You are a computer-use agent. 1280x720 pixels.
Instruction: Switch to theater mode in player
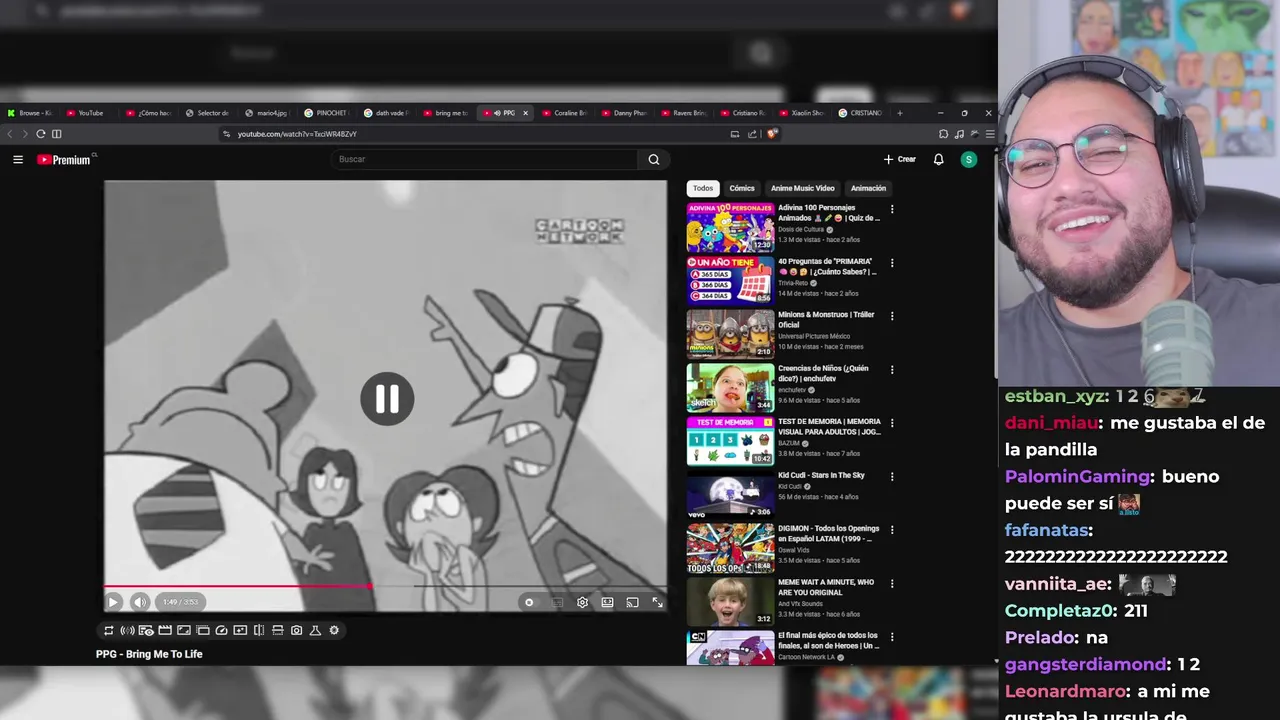[x=607, y=602]
